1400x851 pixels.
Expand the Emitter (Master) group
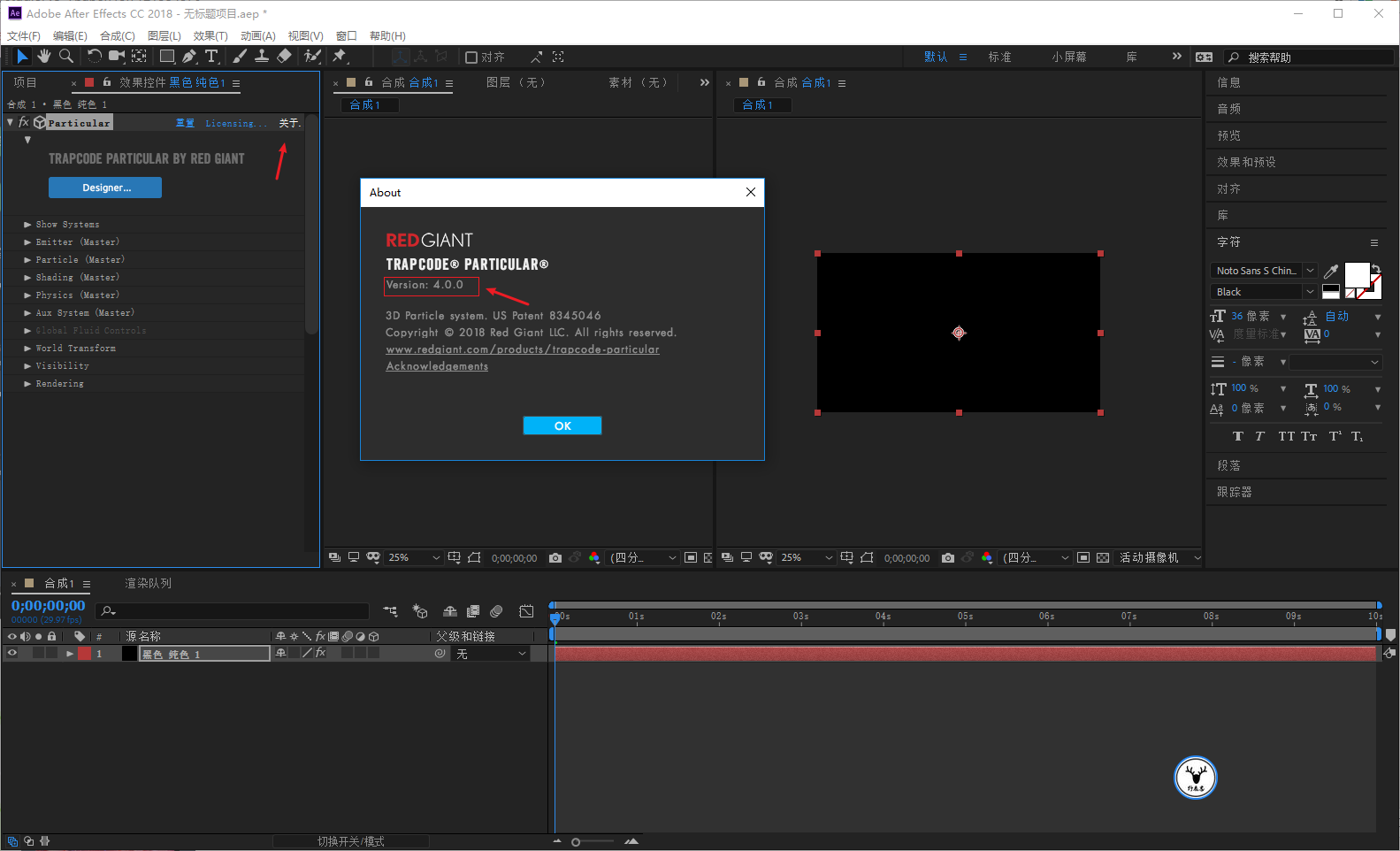pyautogui.click(x=27, y=242)
